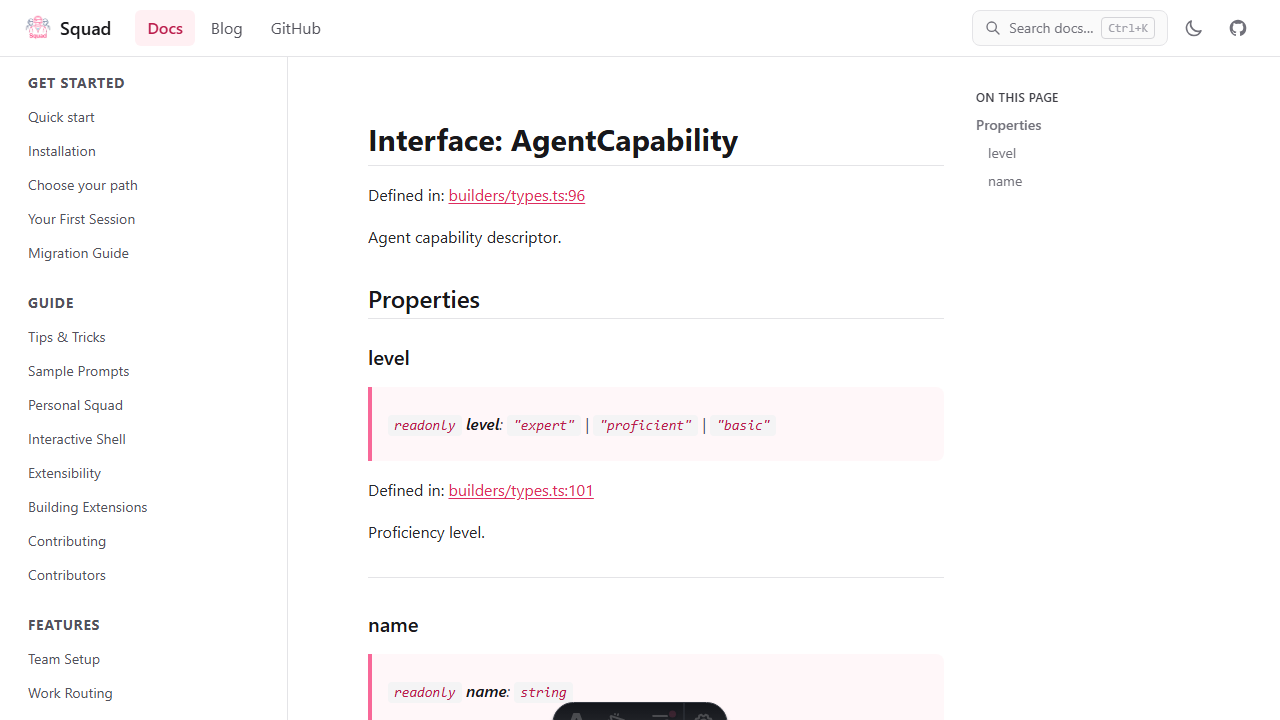The width and height of the screenshot is (1280, 720).
Task: Open Tips & Tricks page
Action: (67, 337)
